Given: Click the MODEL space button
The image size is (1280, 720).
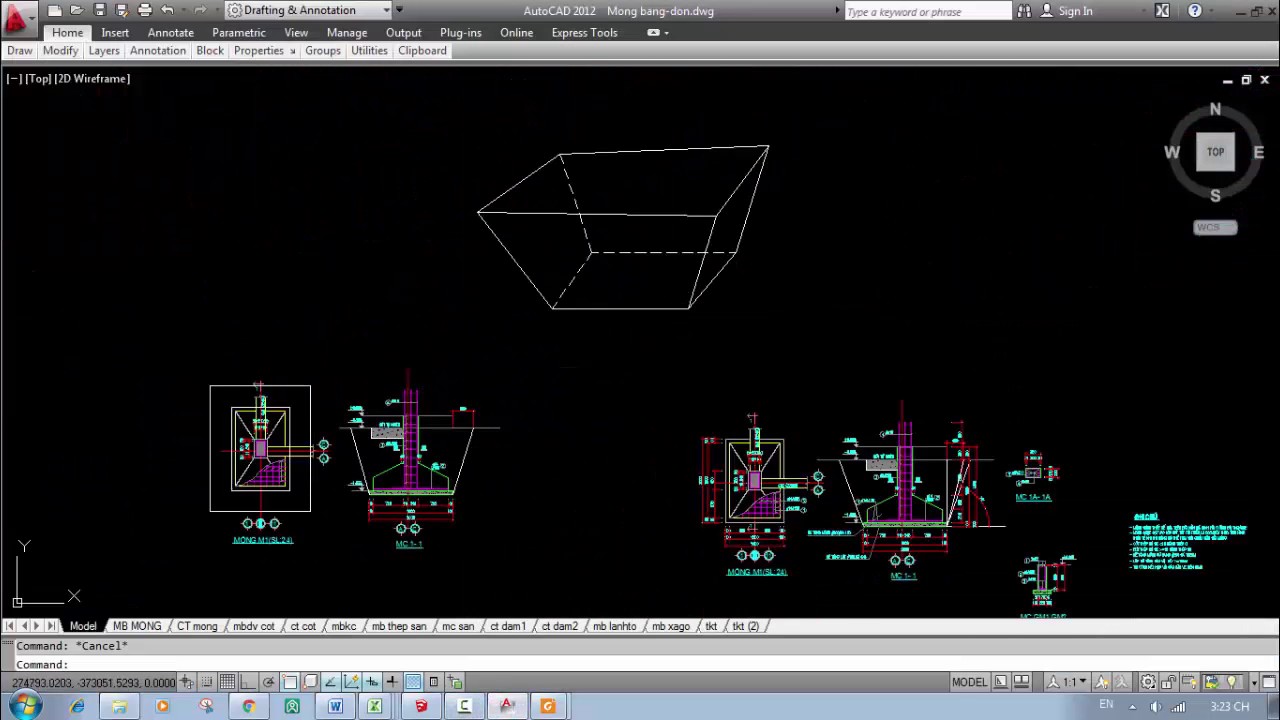Looking at the screenshot, I should click(970, 682).
